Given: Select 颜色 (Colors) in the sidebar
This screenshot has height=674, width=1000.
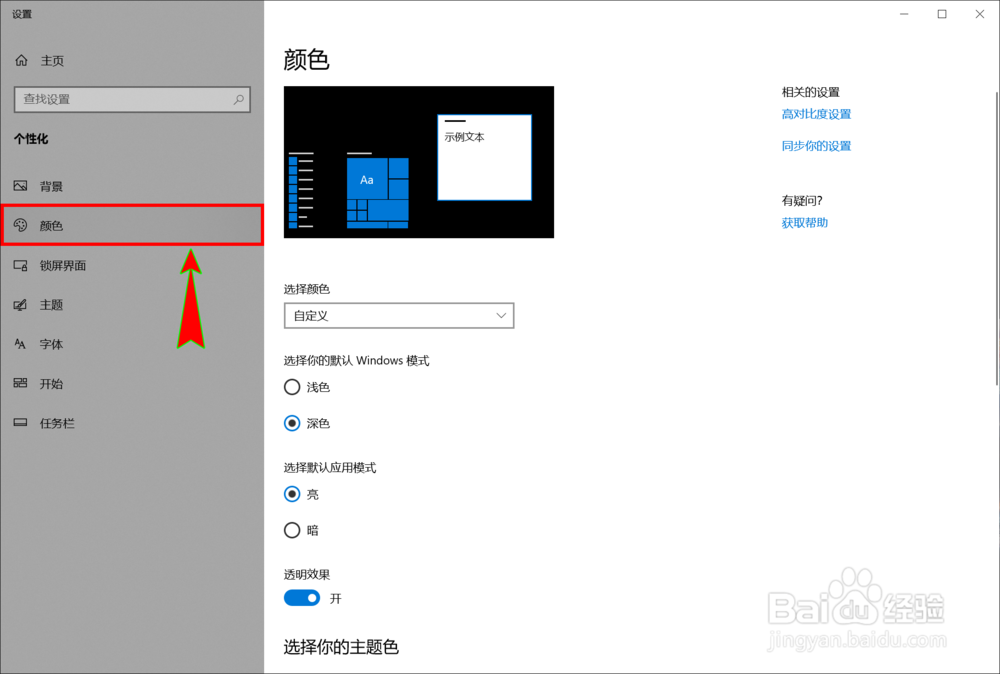Looking at the screenshot, I should coord(53,225).
